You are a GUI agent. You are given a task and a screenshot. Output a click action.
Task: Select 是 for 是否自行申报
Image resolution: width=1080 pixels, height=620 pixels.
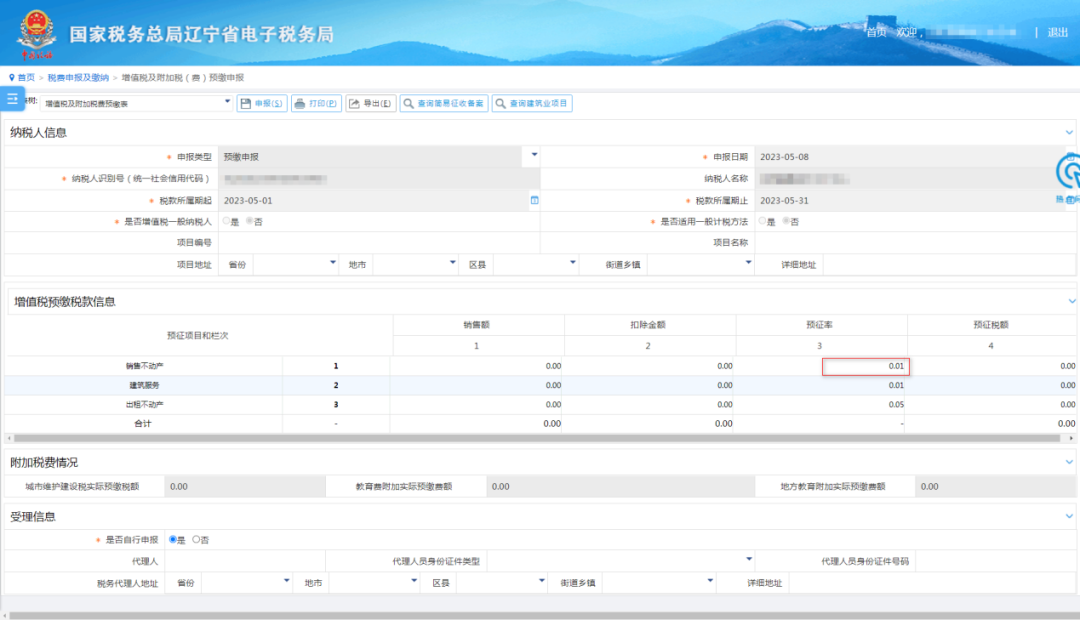(173, 540)
